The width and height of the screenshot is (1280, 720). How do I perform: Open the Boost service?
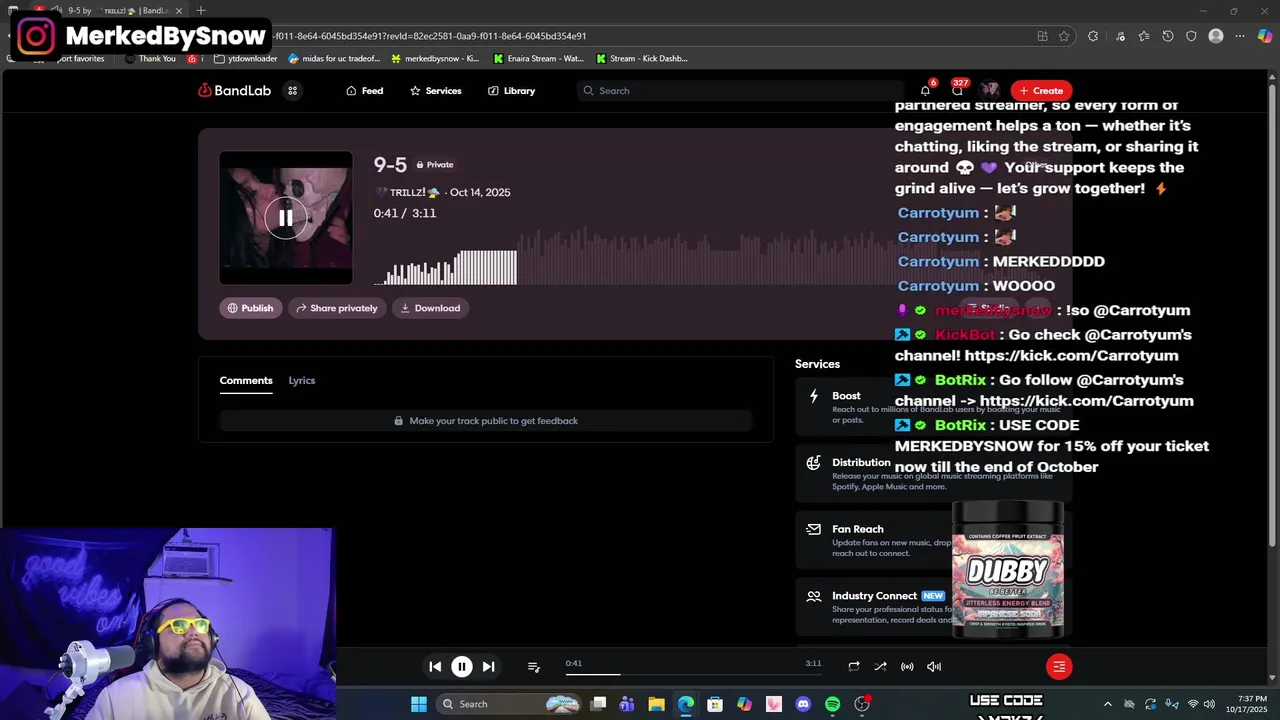(x=933, y=406)
